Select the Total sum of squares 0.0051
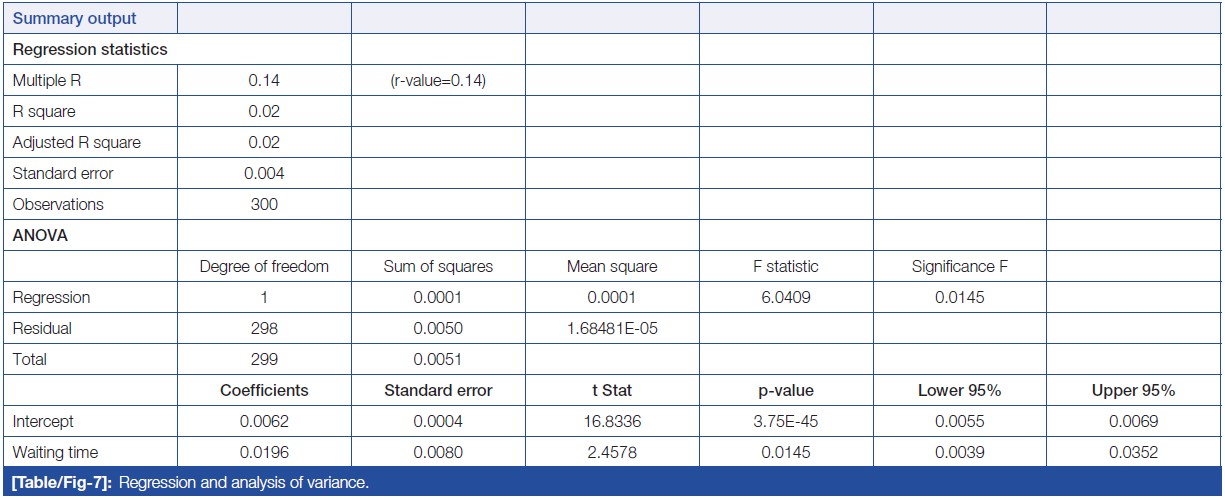 point(438,359)
